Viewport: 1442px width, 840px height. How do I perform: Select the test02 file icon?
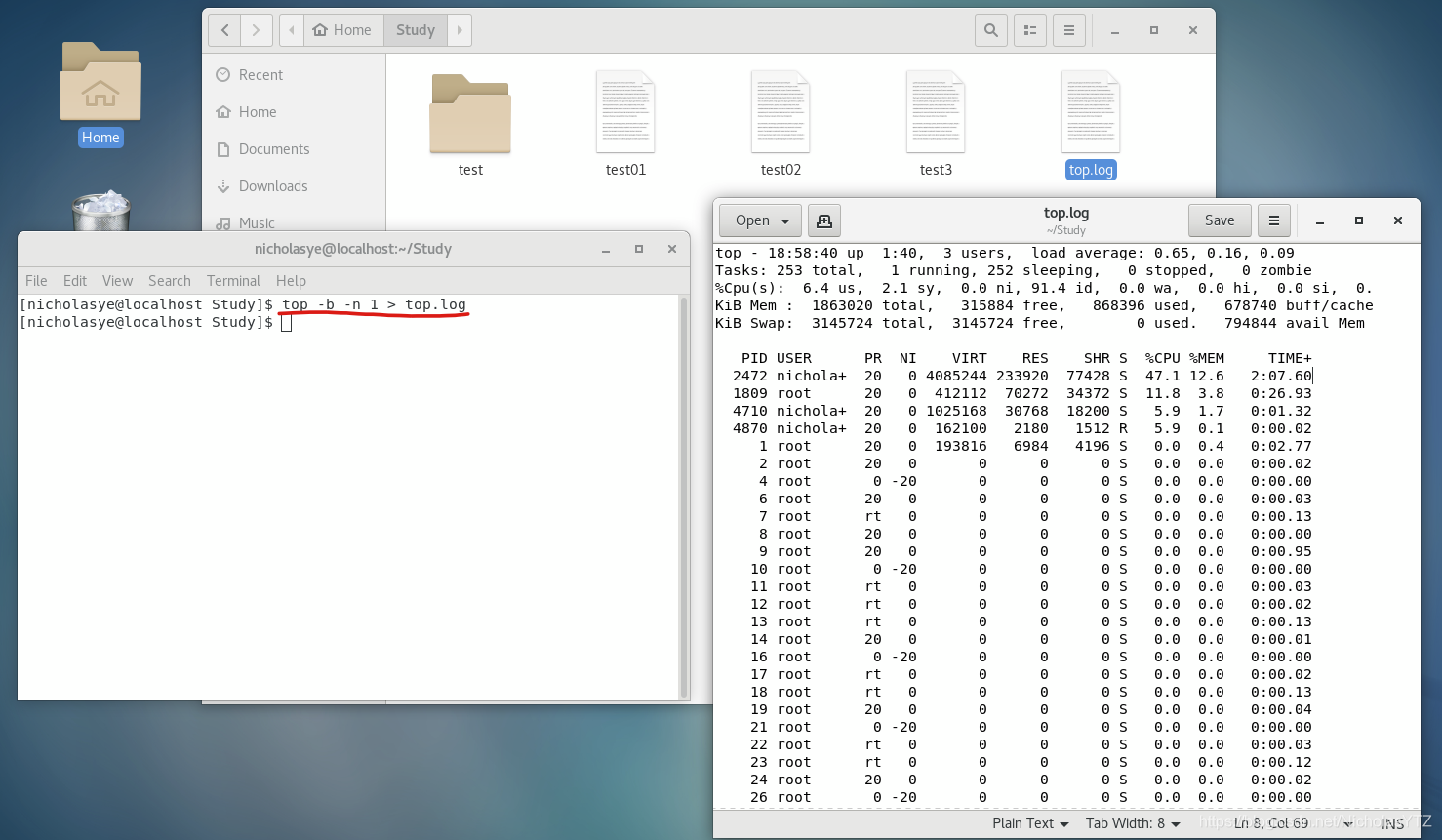(x=781, y=112)
